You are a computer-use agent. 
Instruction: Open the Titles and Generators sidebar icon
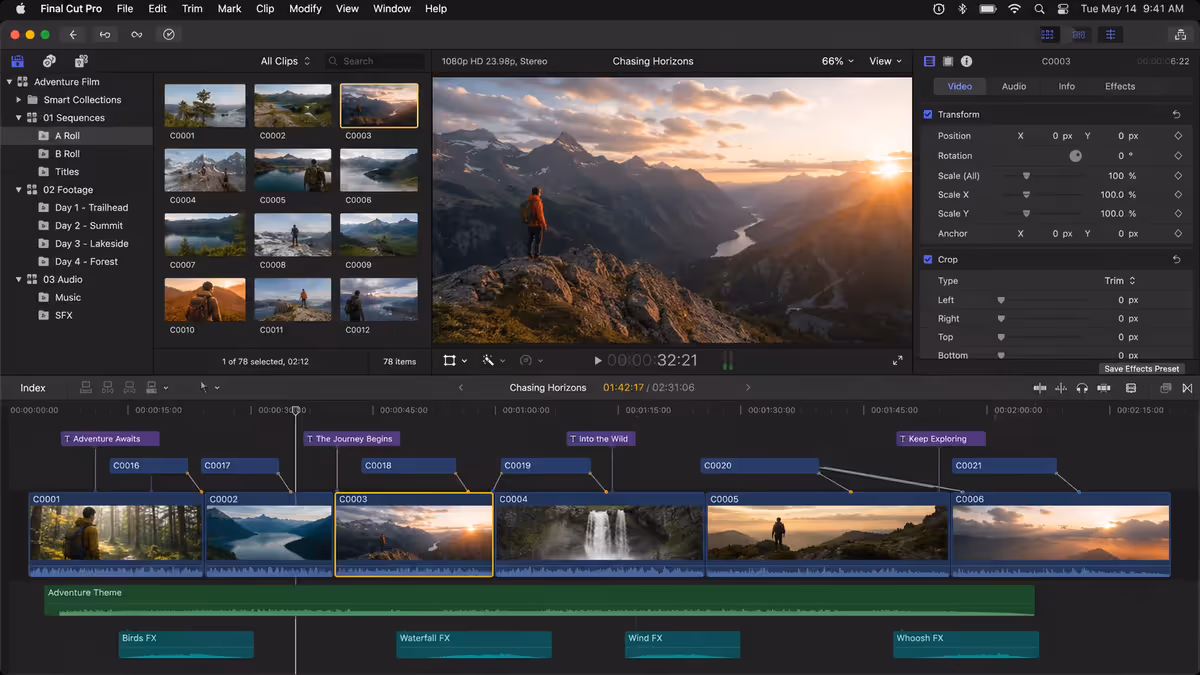point(80,61)
